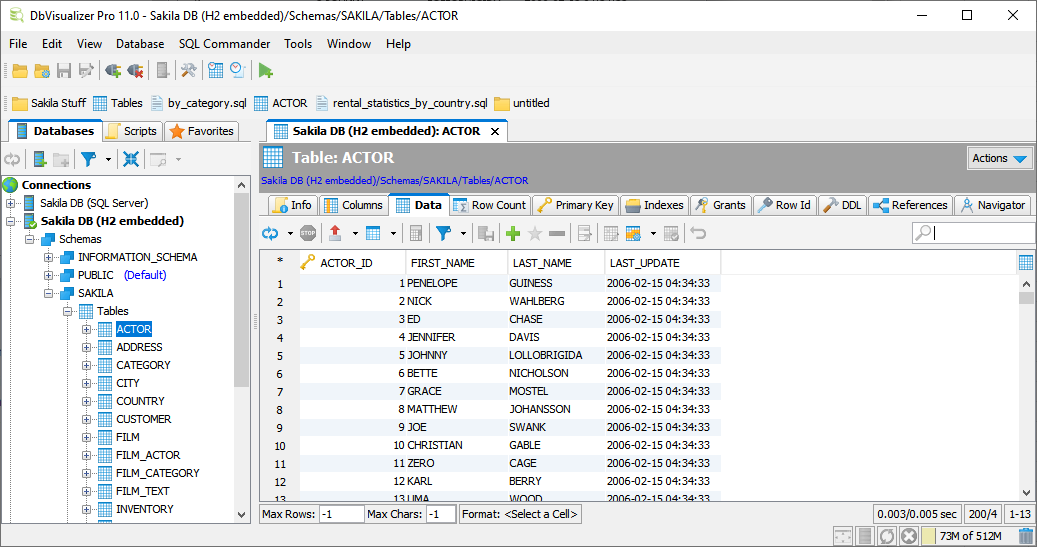
Task: Click create database connection icon in Databases toolbar
Action: point(40,159)
